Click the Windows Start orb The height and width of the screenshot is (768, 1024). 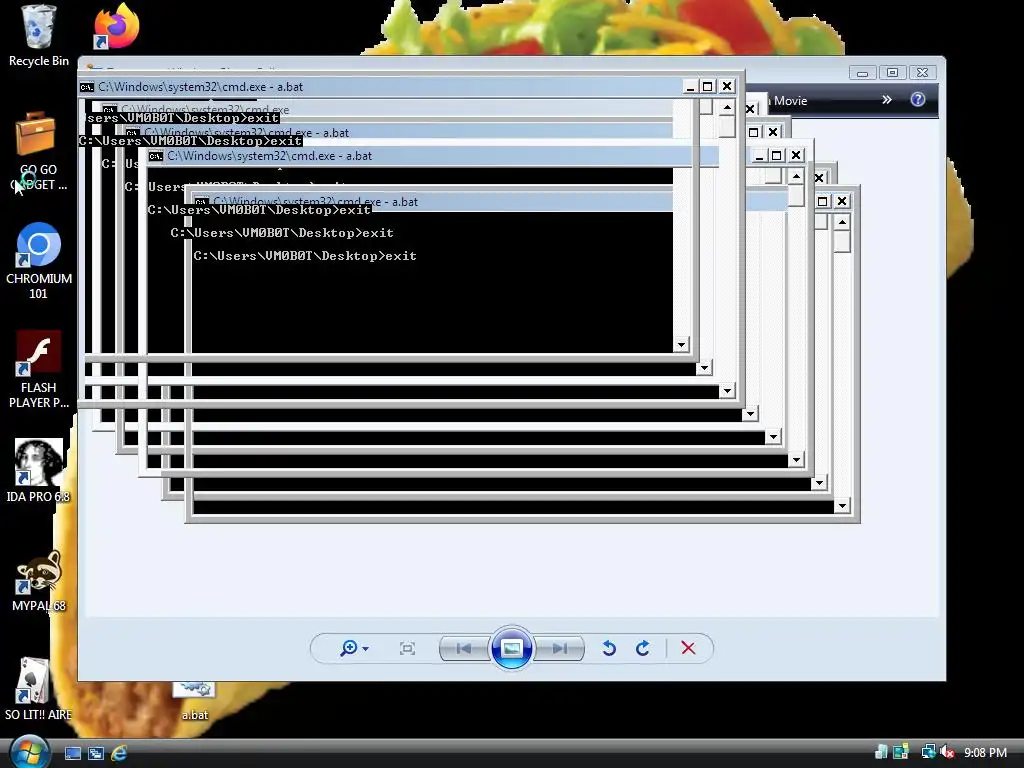(x=29, y=752)
